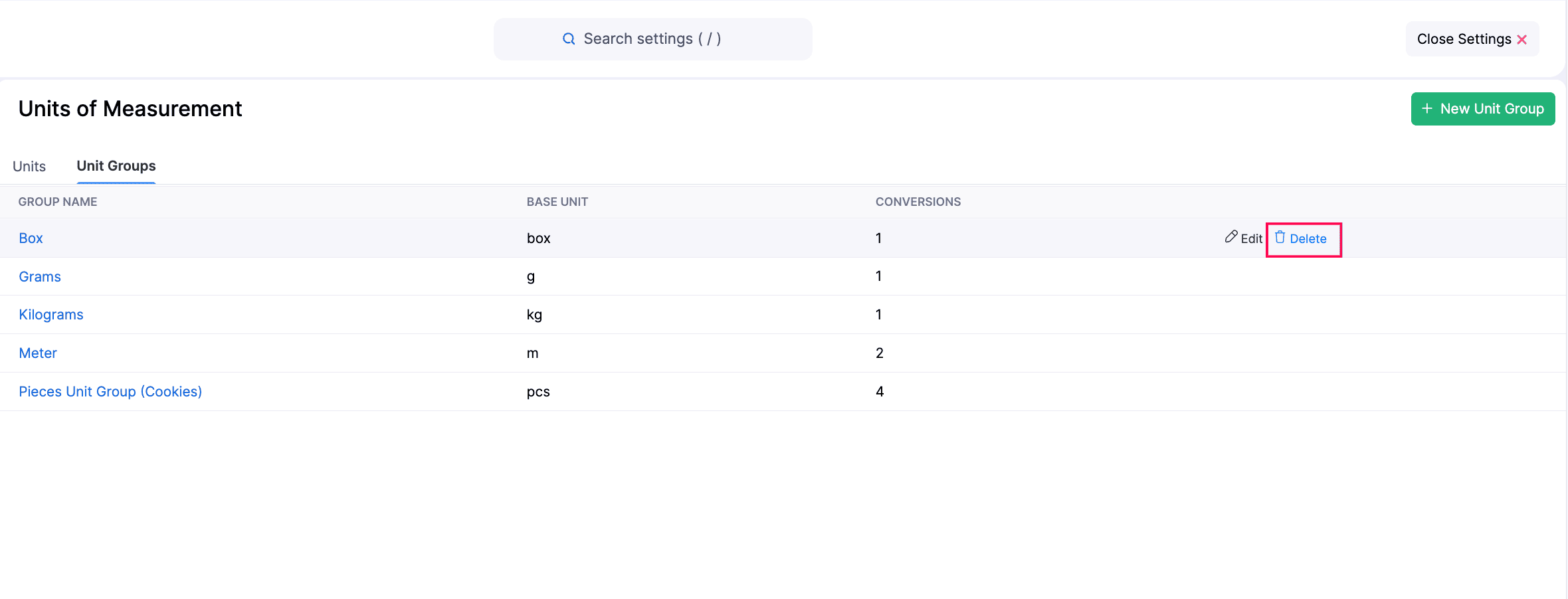This screenshot has width=1568, height=599.
Task: Open the Kilograms unit group link
Action: click(x=51, y=315)
